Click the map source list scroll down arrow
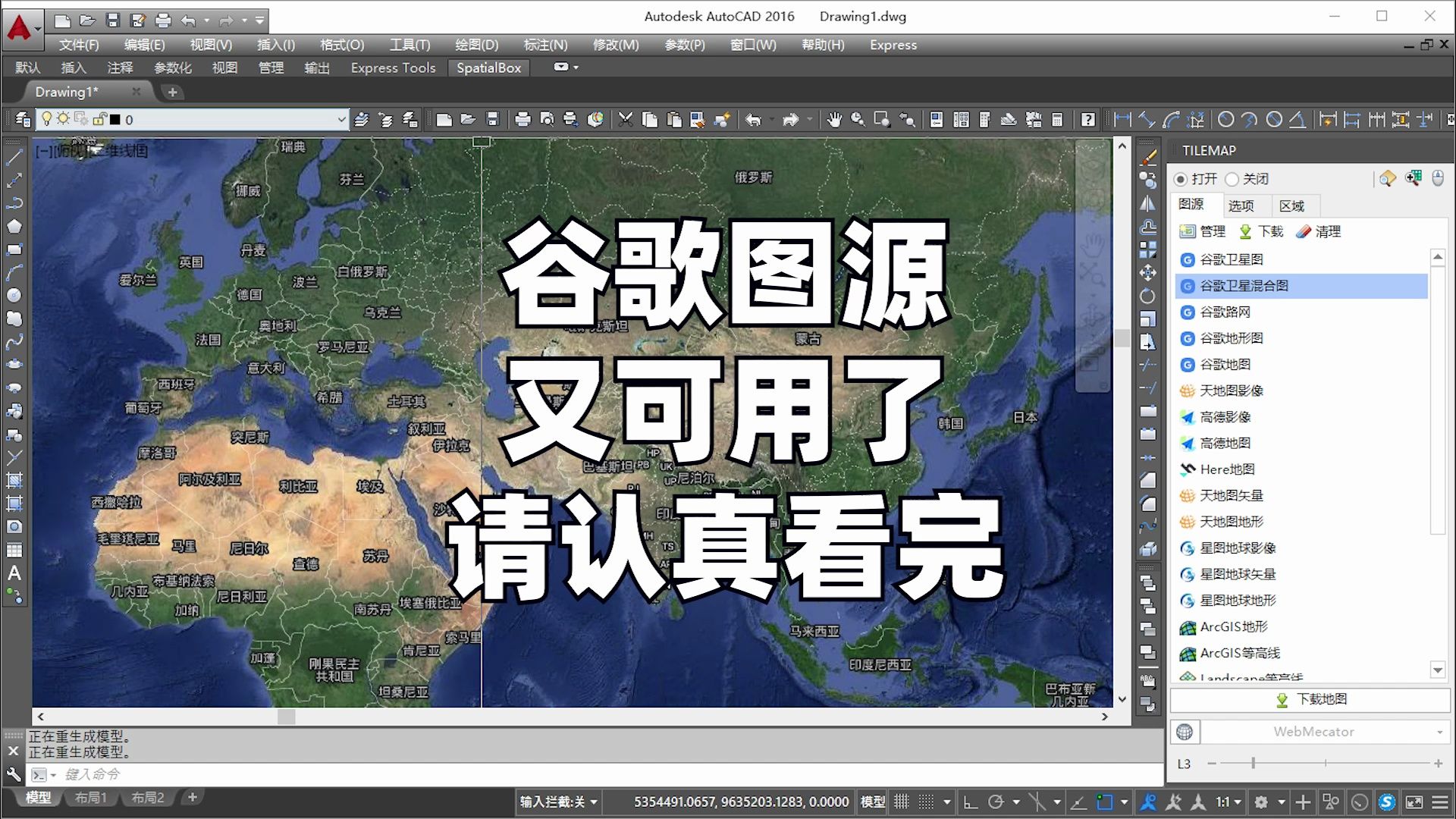1456x819 pixels. click(x=1438, y=670)
